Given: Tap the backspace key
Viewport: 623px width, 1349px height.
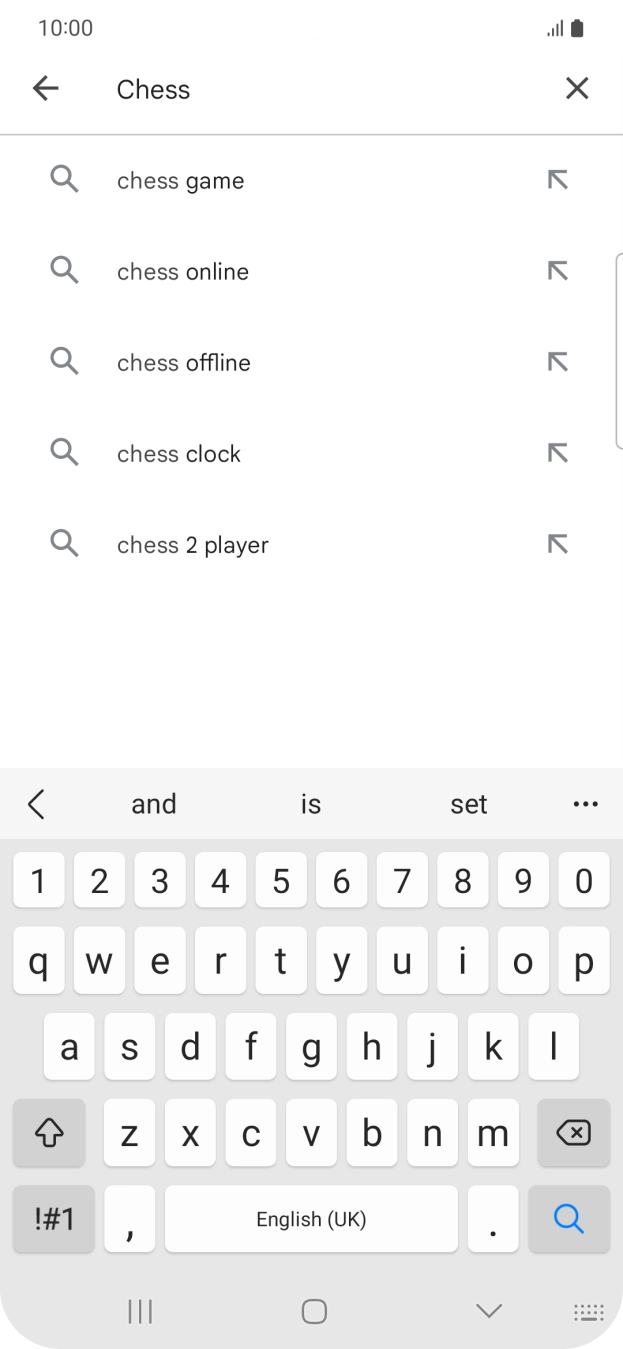Looking at the screenshot, I should (x=573, y=1132).
